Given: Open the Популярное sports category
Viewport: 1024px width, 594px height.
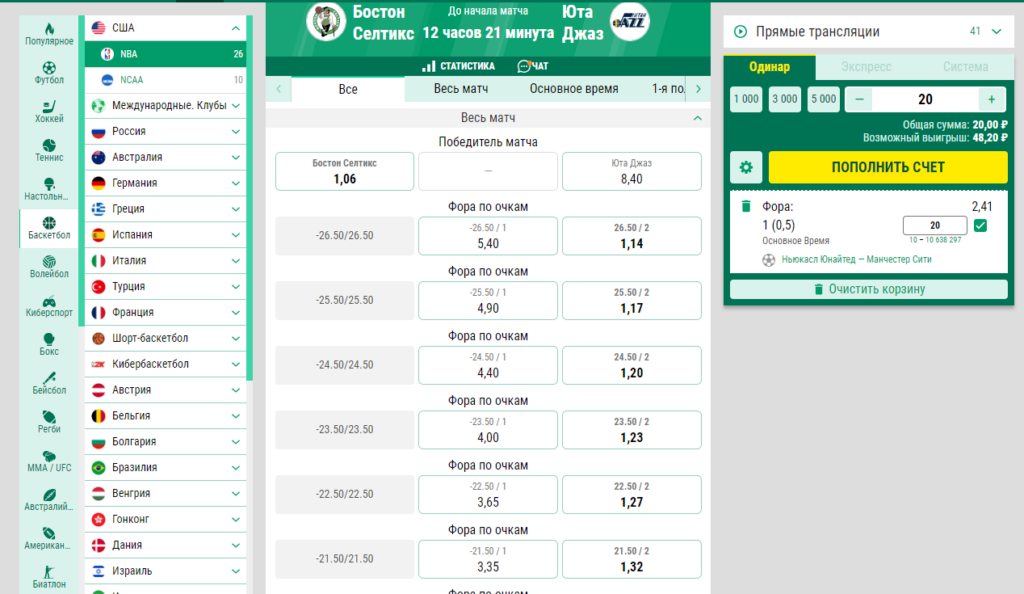Looking at the screenshot, I should click(x=49, y=33).
